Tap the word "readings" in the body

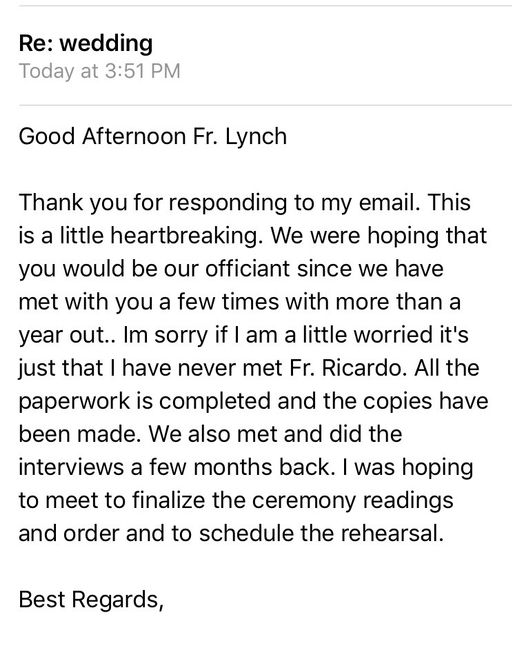(408, 501)
